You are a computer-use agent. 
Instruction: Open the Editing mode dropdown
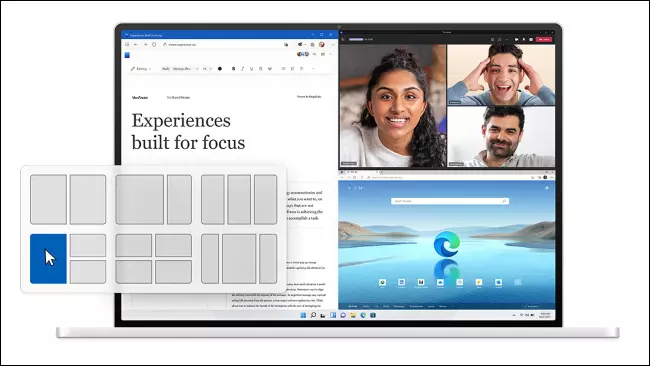pyautogui.click(x=141, y=69)
